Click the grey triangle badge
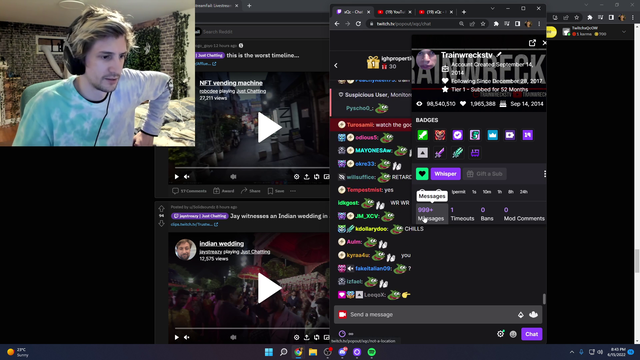Image resolution: width=640 pixels, height=360 pixels. (x=422, y=153)
